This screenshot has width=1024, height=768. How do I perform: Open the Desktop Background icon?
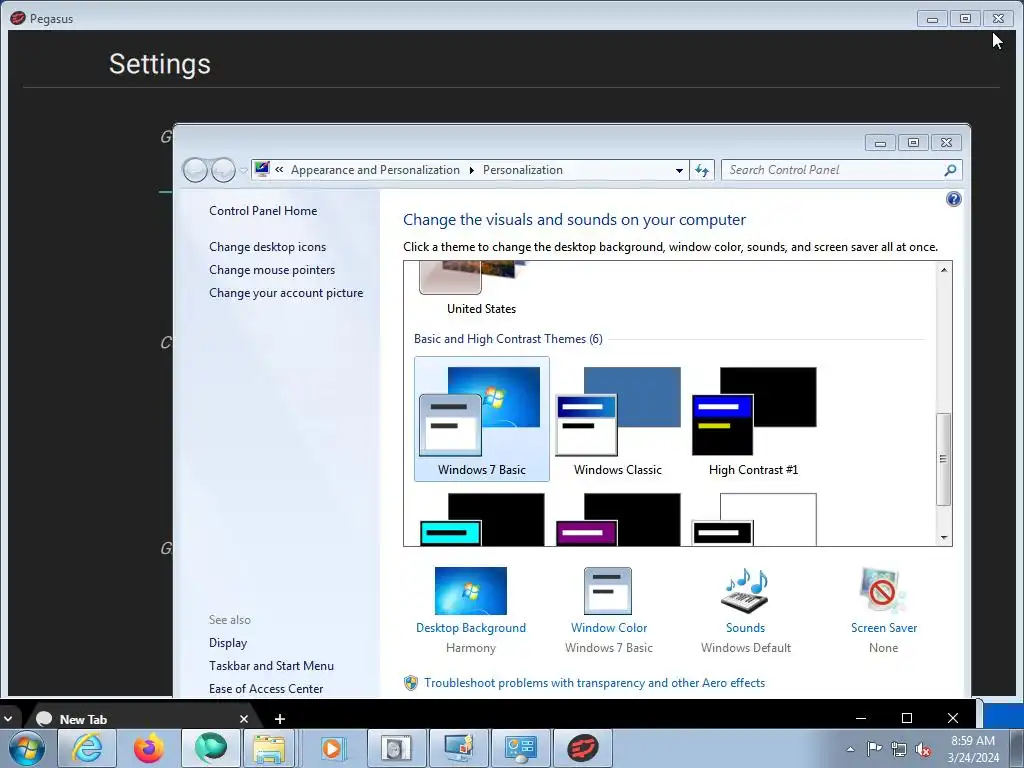pyautogui.click(x=470, y=590)
